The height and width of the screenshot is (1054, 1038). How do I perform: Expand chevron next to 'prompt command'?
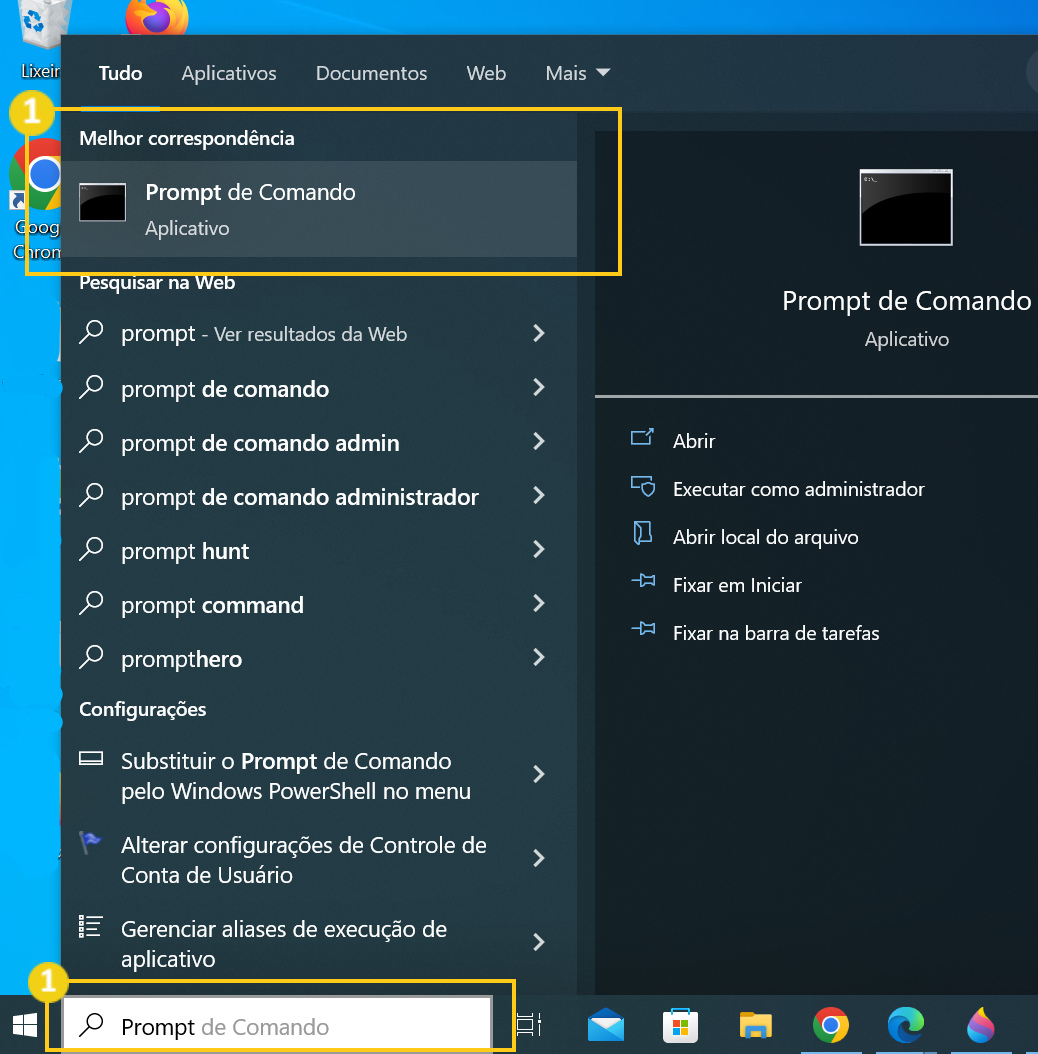[538, 603]
